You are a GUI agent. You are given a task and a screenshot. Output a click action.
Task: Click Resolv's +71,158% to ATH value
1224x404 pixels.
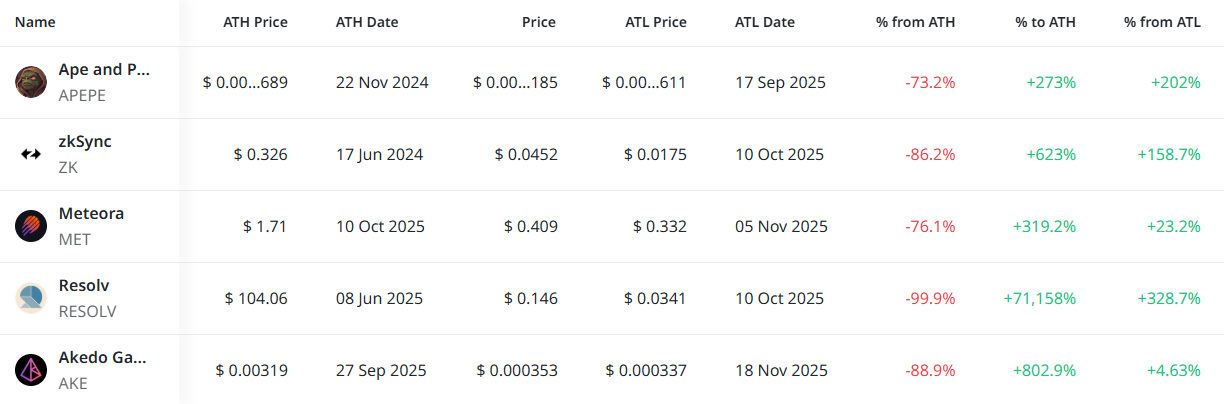pyautogui.click(x=1039, y=298)
